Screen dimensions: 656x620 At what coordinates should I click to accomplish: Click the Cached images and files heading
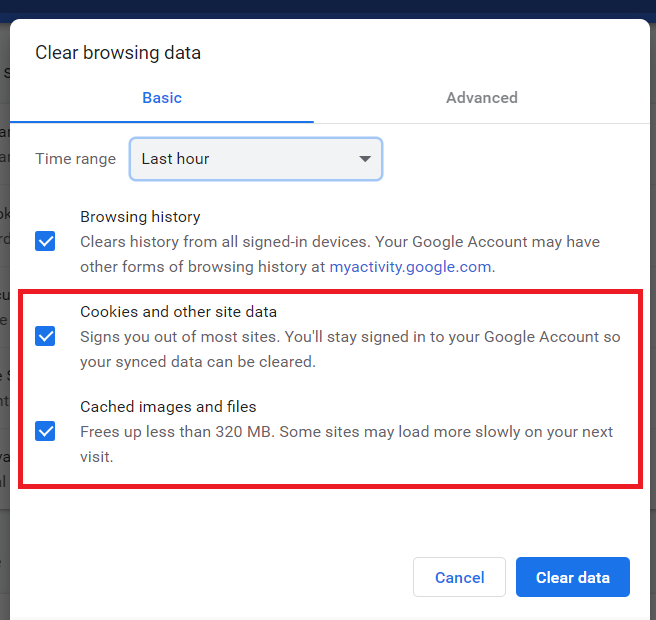(168, 407)
